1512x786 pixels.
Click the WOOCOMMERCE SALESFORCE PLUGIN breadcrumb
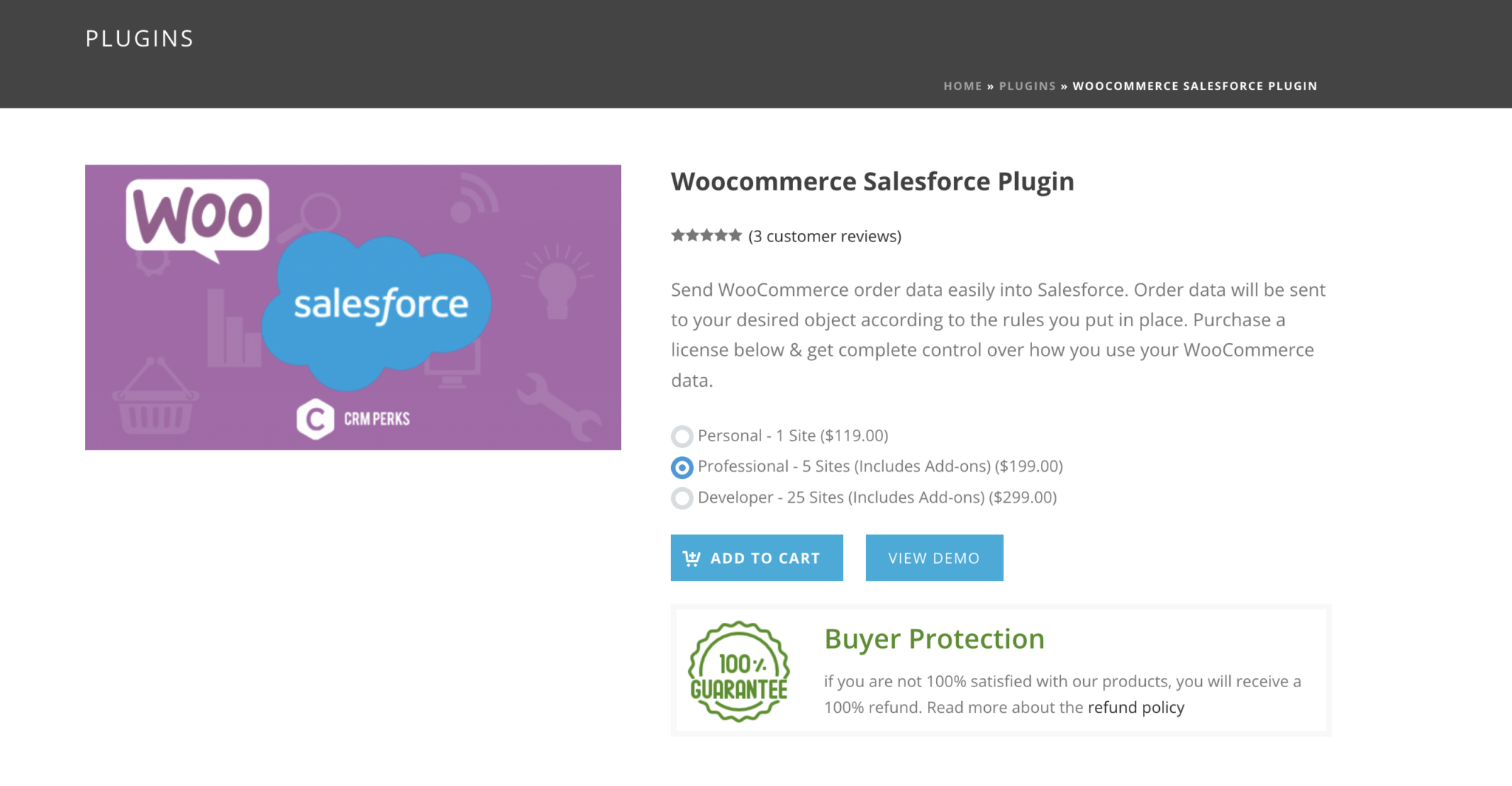[1195, 86]
